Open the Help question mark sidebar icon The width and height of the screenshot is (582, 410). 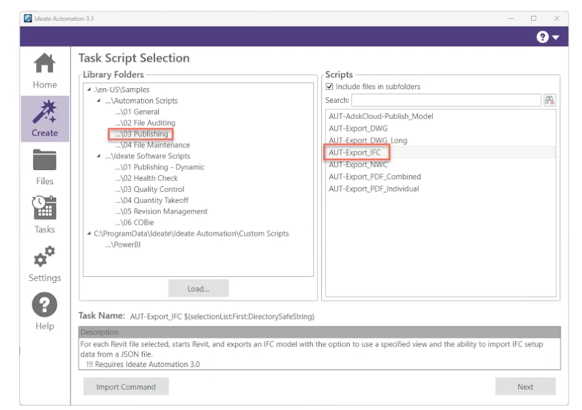(45, 305)
